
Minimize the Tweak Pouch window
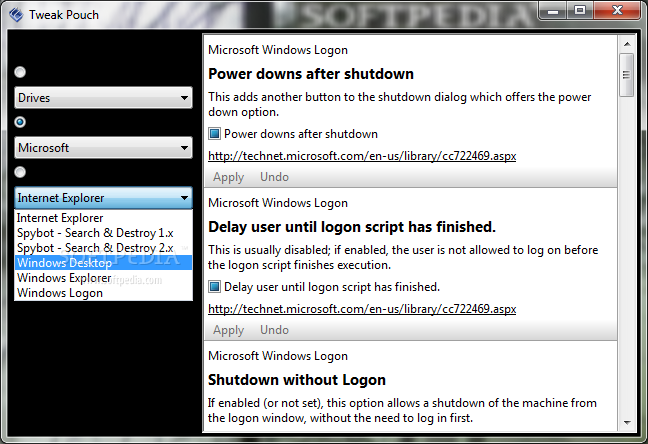[553, 10]
